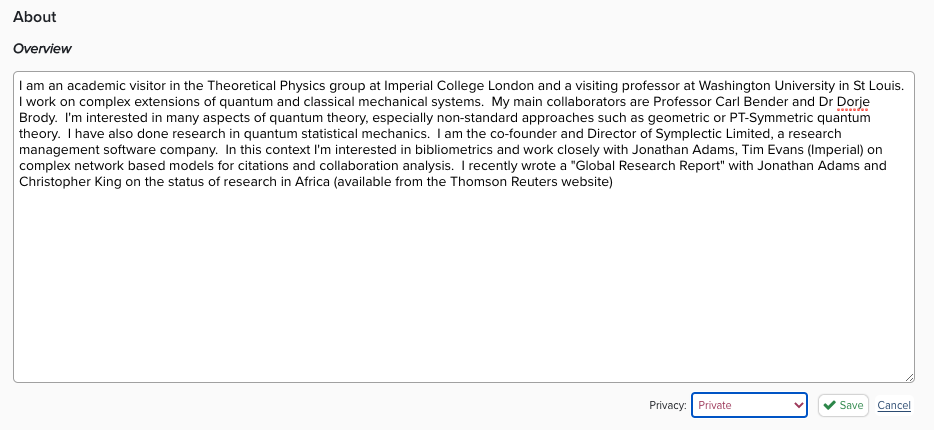Click the Privacy field label
The image size is (934, 430).
coord(667,405)
